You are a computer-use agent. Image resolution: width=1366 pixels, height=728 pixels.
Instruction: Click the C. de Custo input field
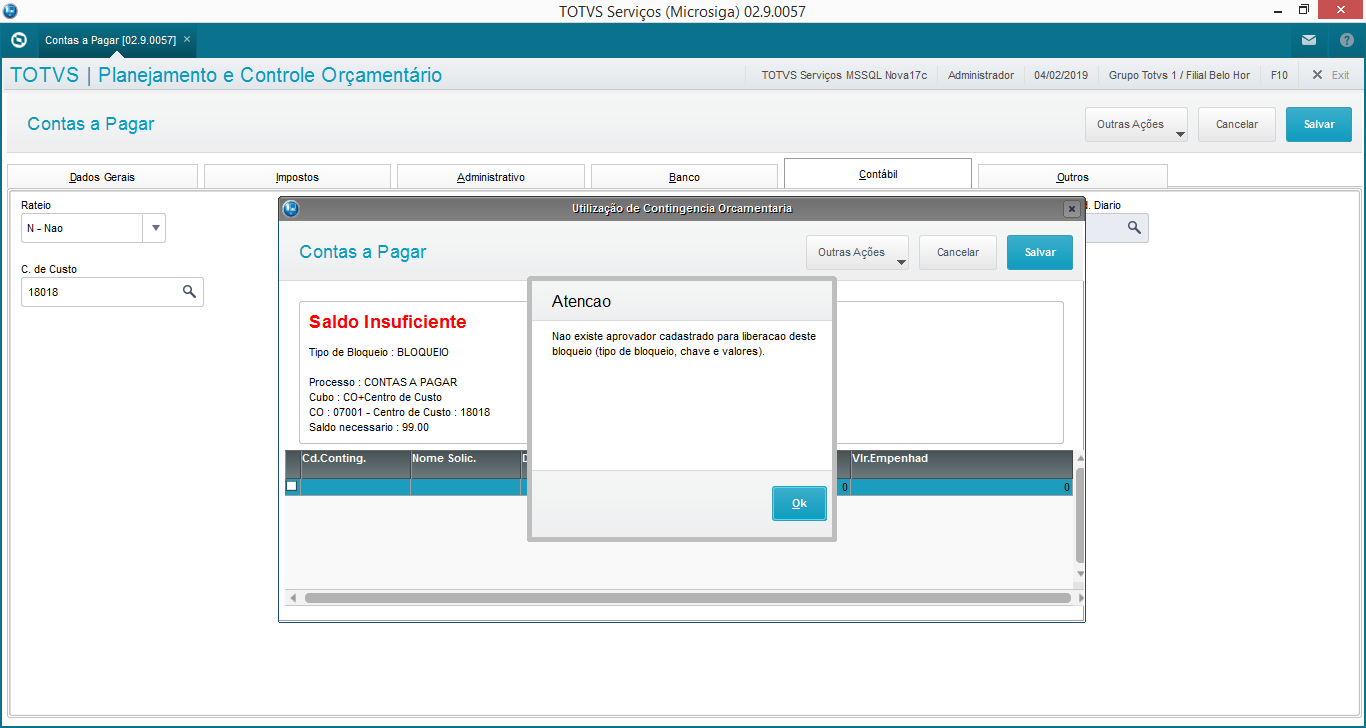pyautogui.click(x=112, y=292)
